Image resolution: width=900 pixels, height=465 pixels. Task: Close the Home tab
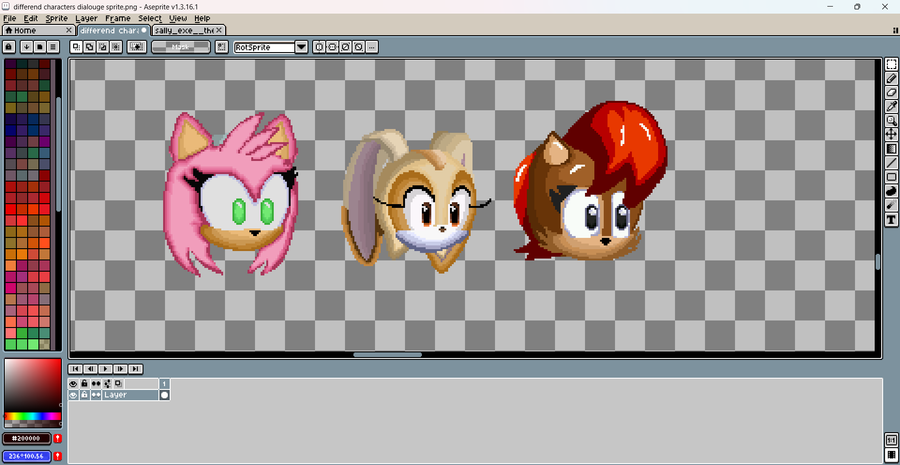click(69, 30)
